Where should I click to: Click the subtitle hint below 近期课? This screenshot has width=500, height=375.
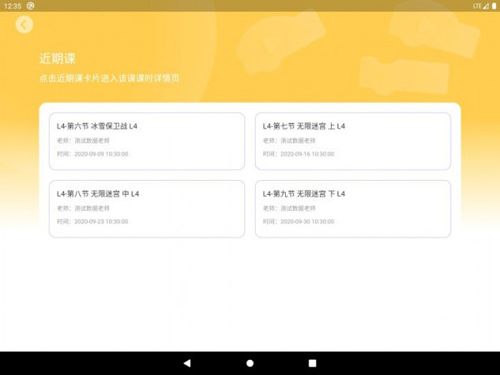(x=110, y=78)
